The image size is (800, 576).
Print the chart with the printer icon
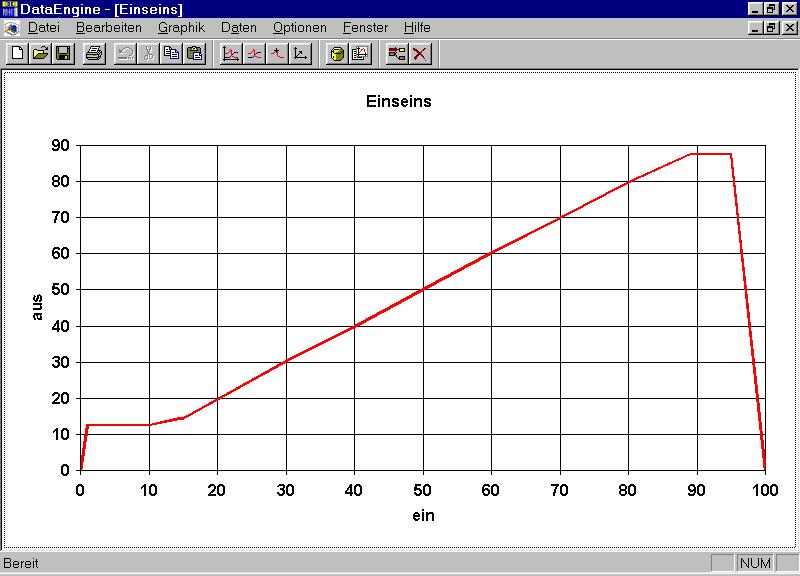93,53
